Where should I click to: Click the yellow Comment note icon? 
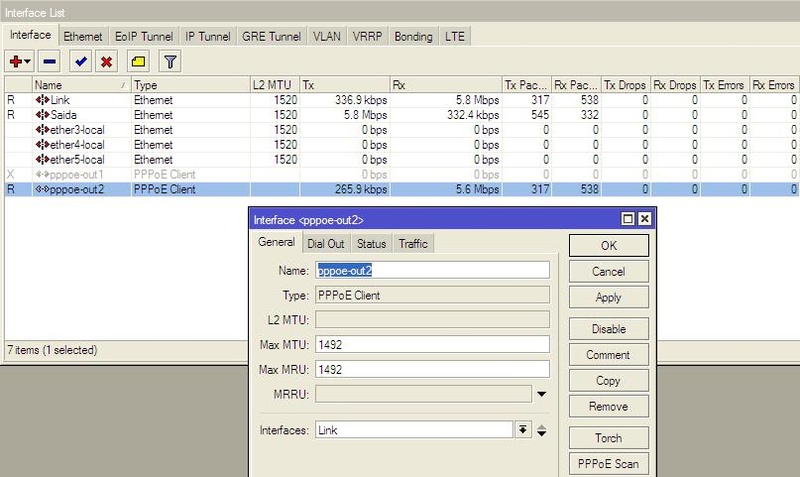(x=139, y=62)
